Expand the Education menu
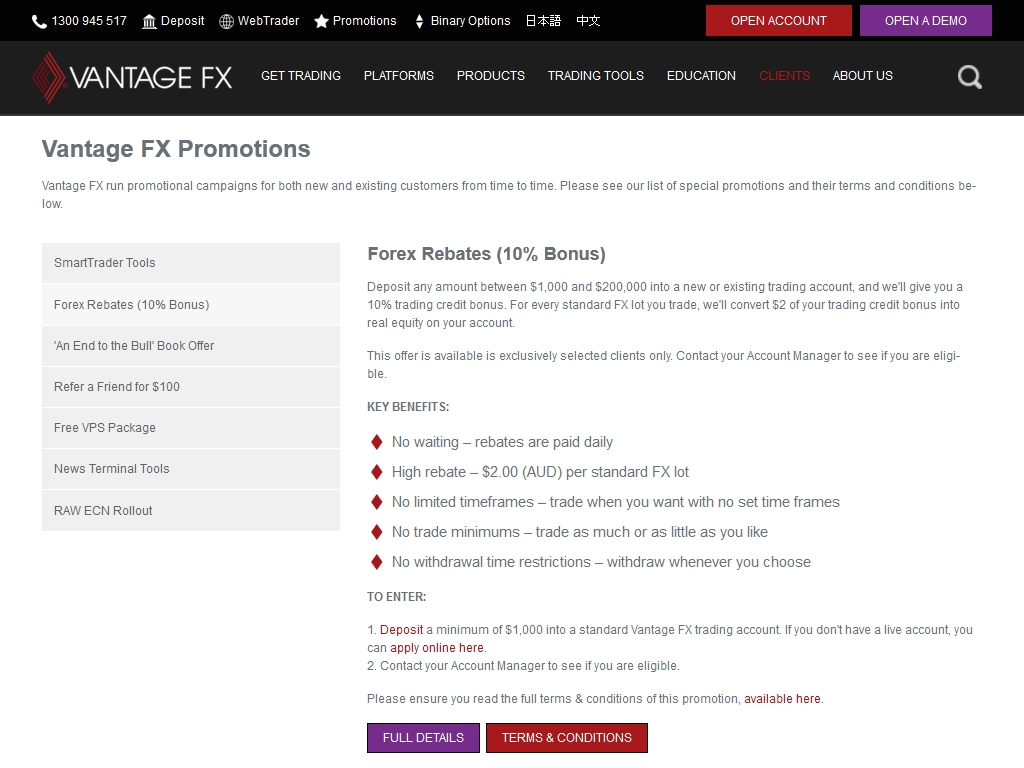1024x768 pixels. [x=701, y=76]
